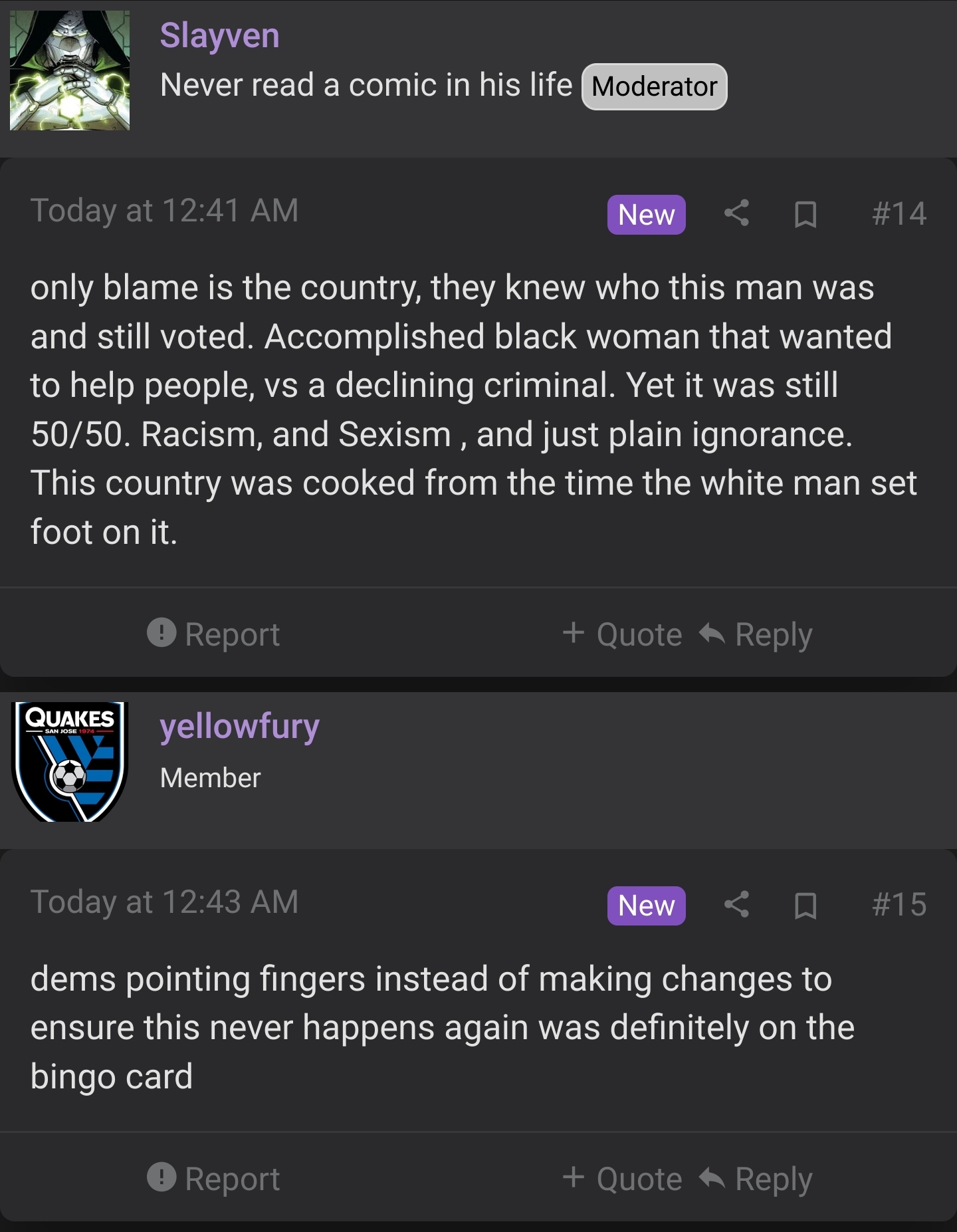
Task: Bookmark post #15
Action: (805, 906)
